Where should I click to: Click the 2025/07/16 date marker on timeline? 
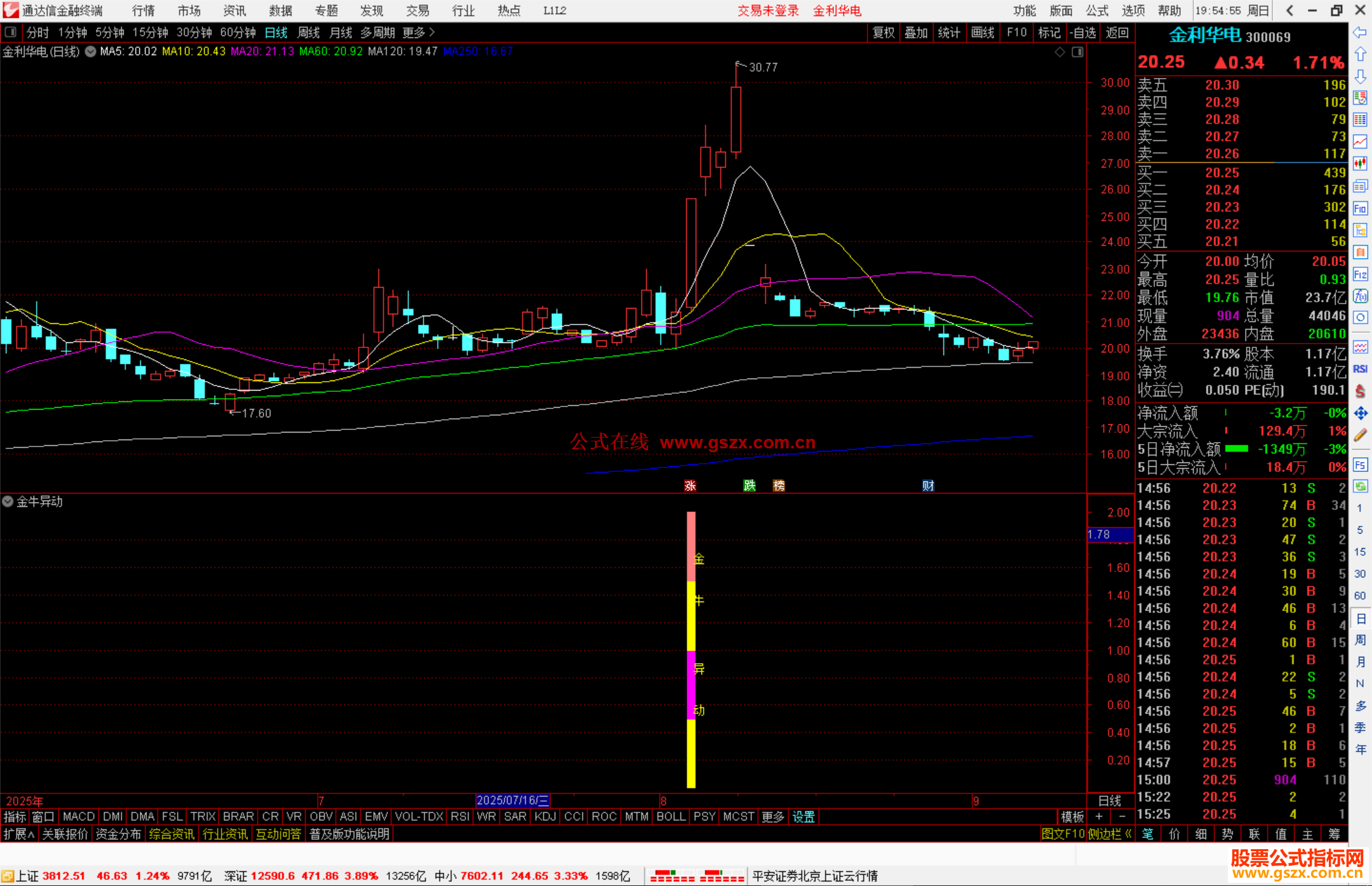tap(513, 800)
